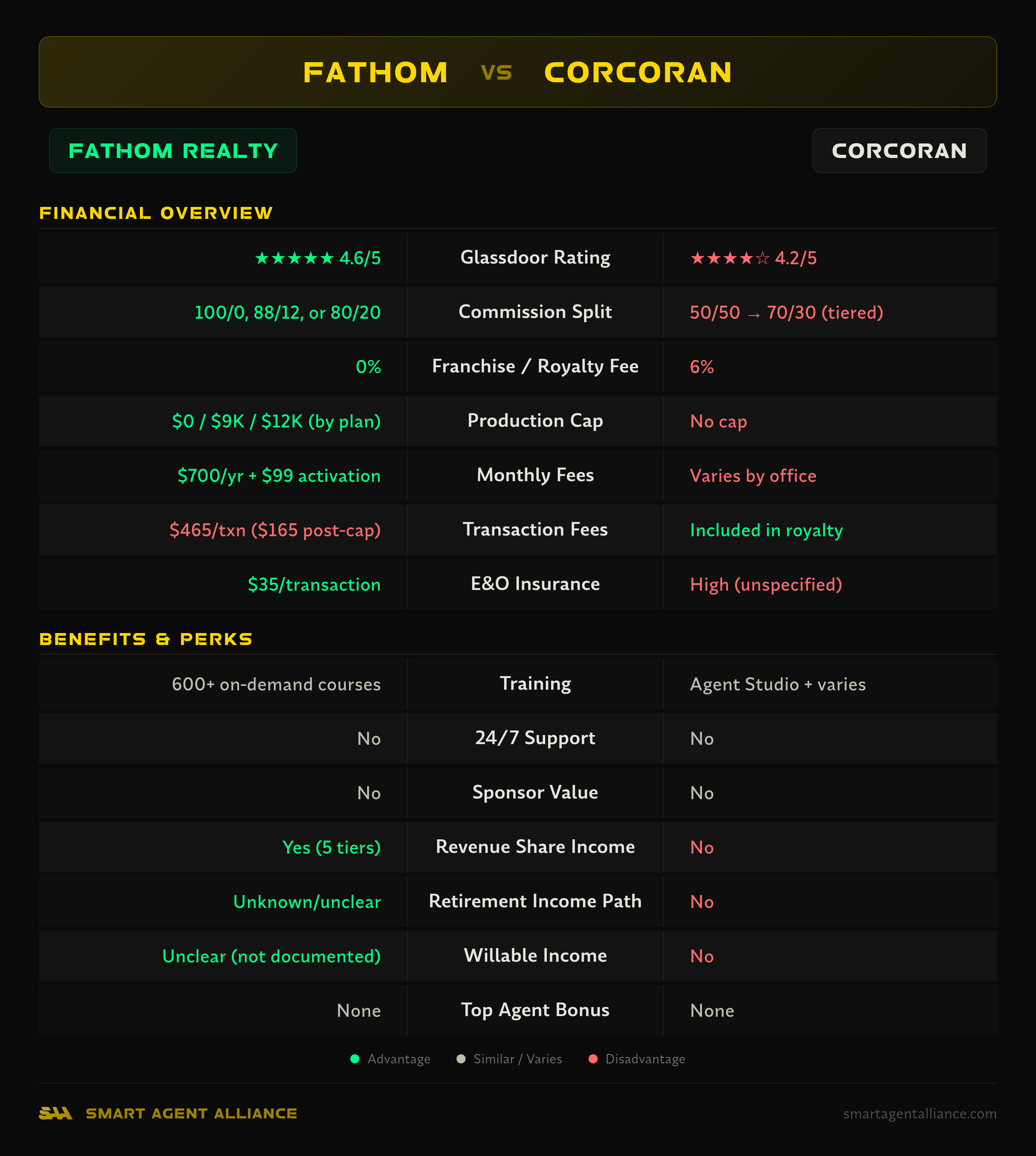Open the smartagentalliance.com link
The height and width of the screenshot is (1156, 1036).
(x=919, y=1113)
